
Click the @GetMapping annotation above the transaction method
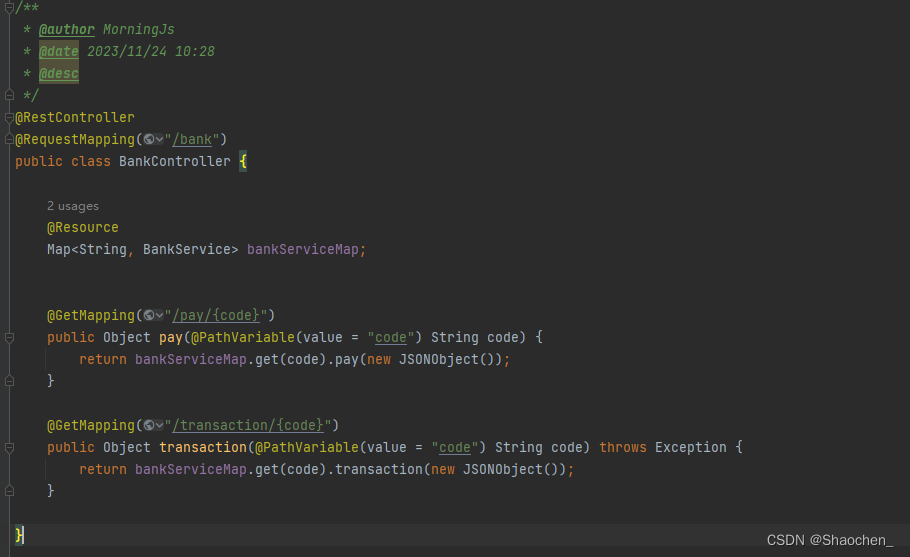click(x=91, y=425)
